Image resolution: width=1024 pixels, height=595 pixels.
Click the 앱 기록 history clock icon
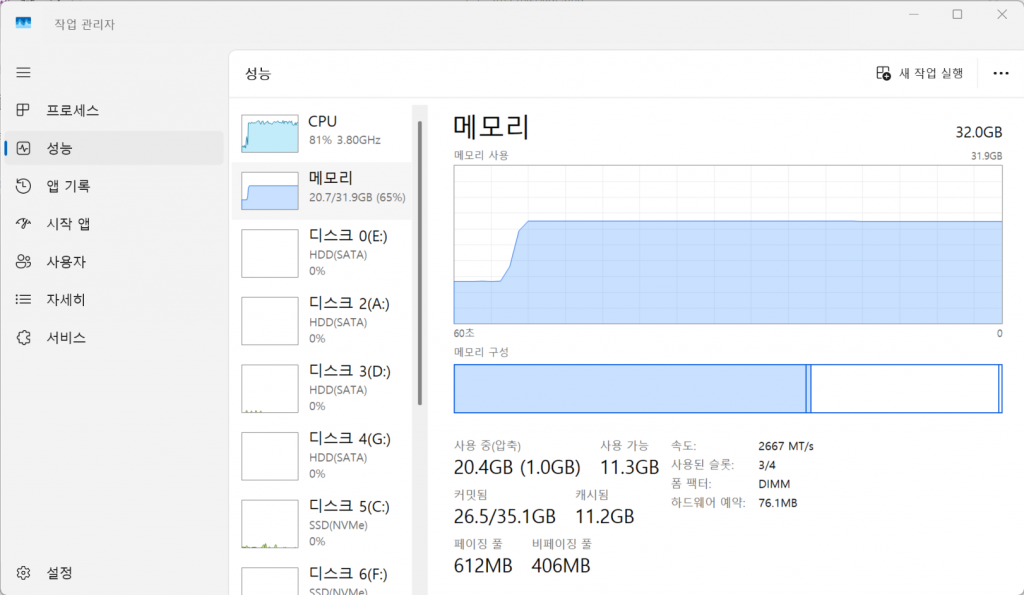pyautogui.click(x=24, y=186)
